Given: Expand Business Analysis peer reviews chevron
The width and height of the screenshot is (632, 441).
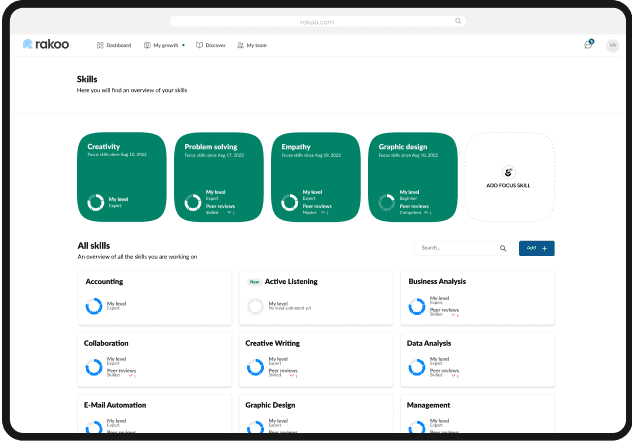Looking at the screenshot, I should click(453, 315).
